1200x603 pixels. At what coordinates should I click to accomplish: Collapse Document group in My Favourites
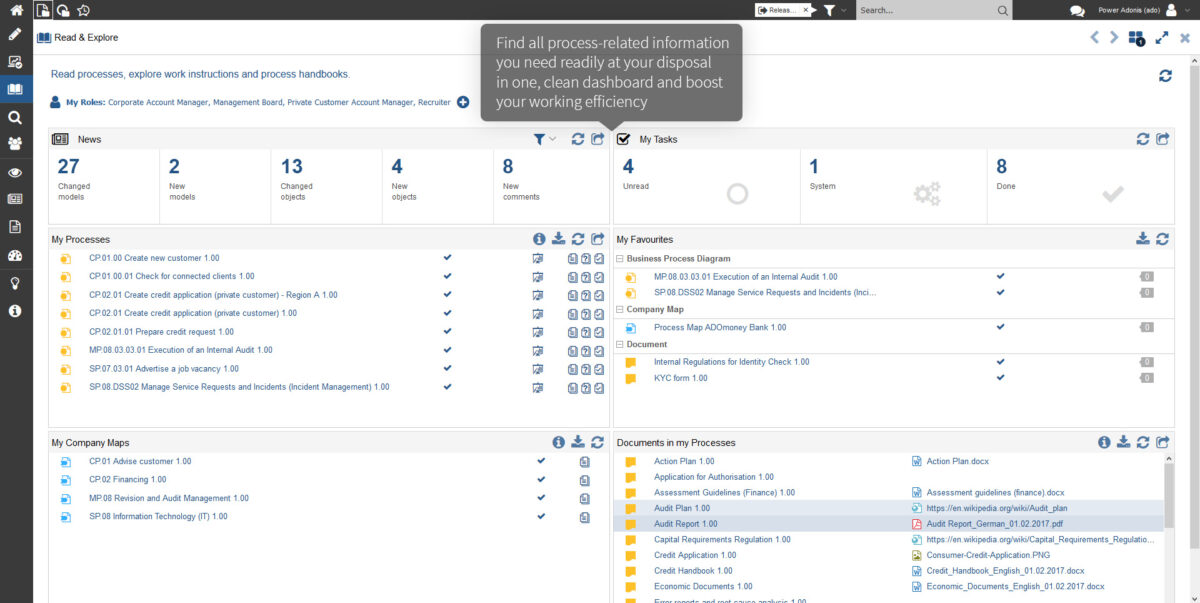pyautogui.click(x=620, y=344)
